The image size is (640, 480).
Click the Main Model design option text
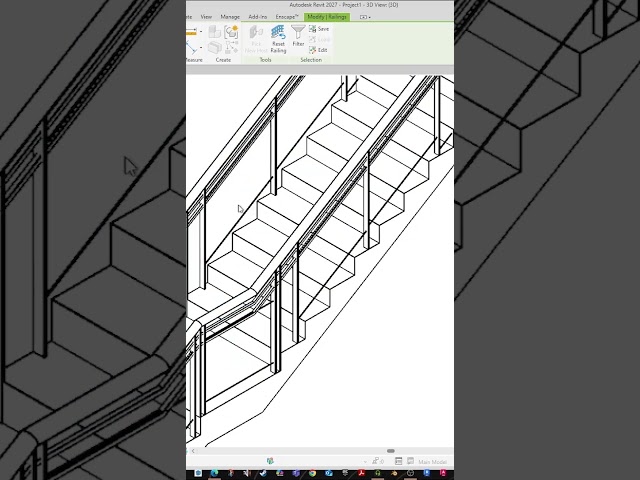[433, 462]
